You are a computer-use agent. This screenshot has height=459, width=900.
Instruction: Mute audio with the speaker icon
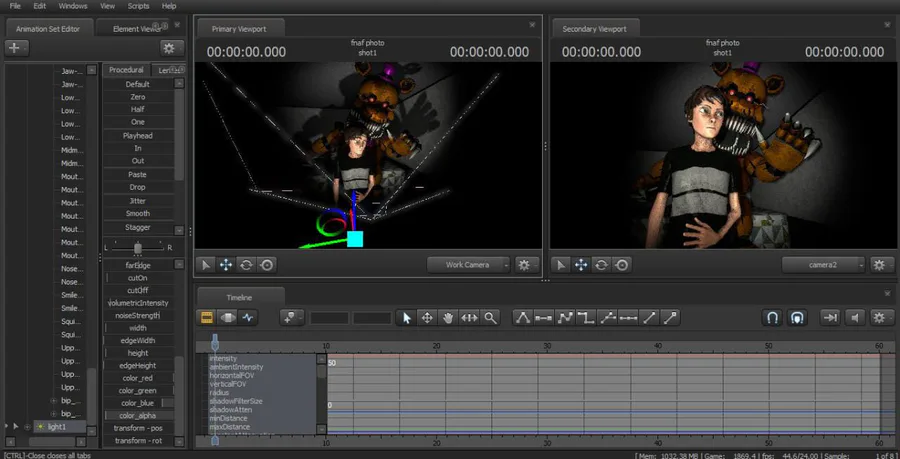[x=855, y=317]
